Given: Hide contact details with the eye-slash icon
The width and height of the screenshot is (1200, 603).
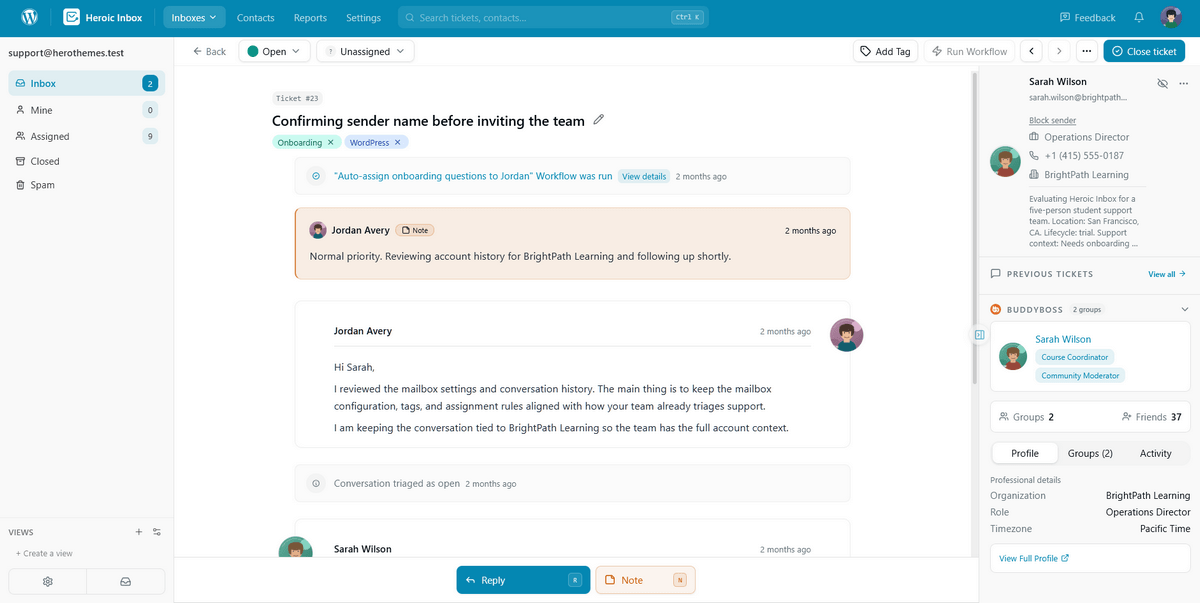Looking at the screenshot, I should 1162,83.
